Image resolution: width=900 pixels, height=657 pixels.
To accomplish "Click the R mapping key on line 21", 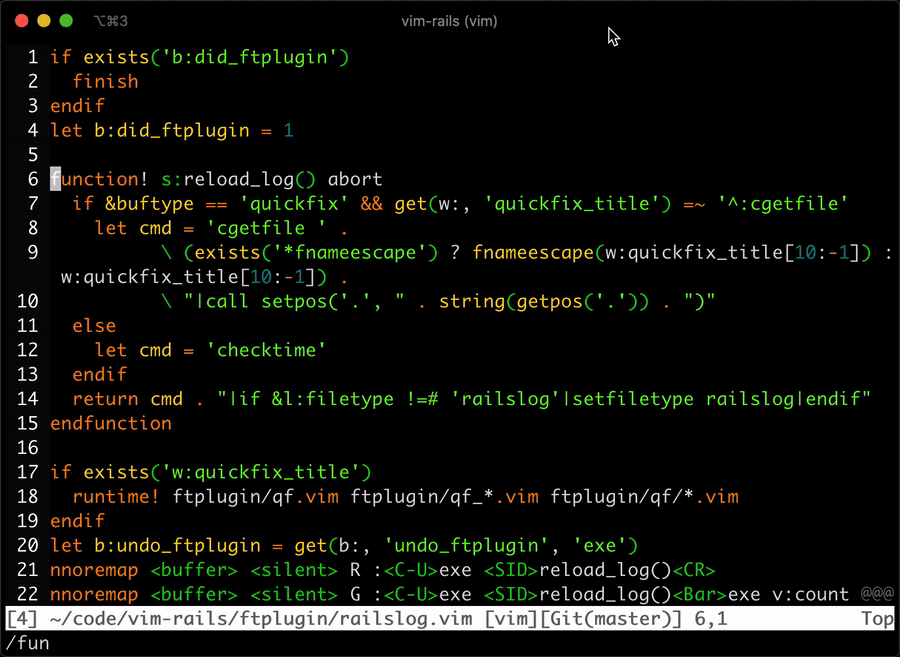I will (x=355, y=570).
